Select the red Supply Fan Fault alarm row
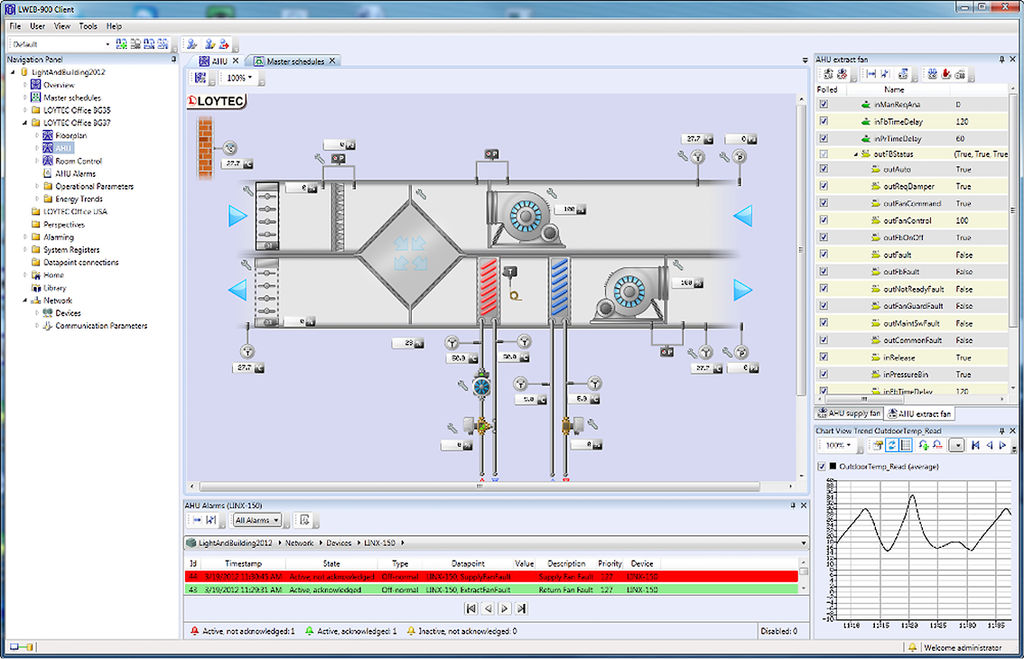This screenshot has height=659, width=1024. pyautogui.click(x=491, y=577)
